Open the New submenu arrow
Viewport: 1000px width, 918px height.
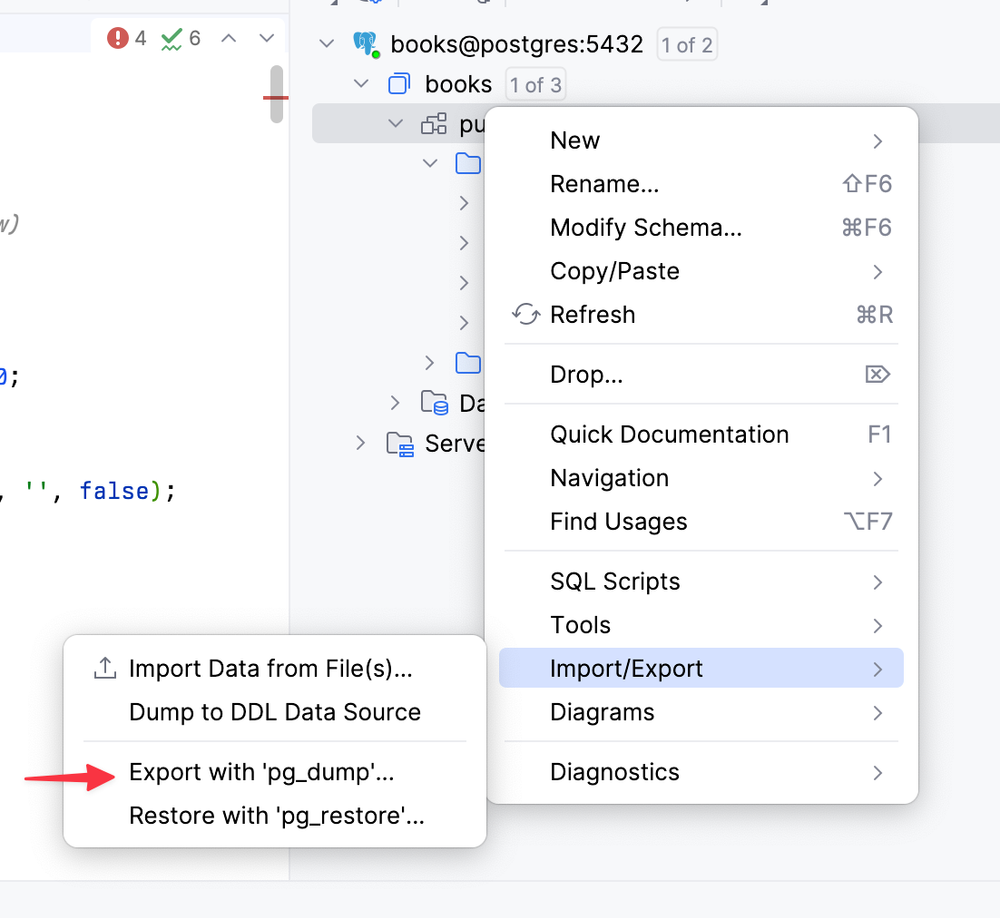879,140
